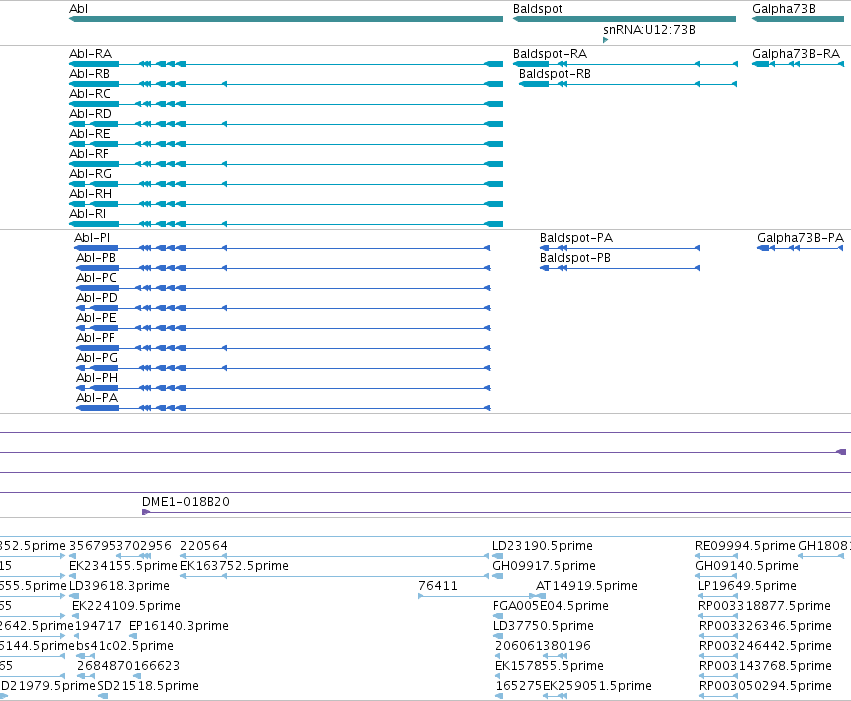Select the RP003326346.5prime EST label
Viewport: 851px width, 701px height.
pyautogui.click(x=765, y=626)
